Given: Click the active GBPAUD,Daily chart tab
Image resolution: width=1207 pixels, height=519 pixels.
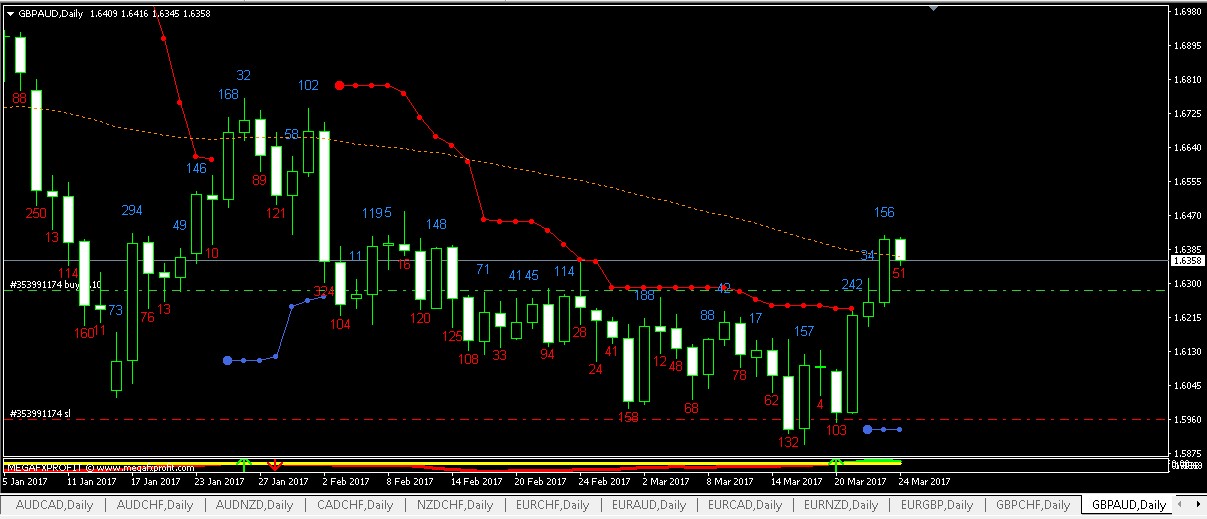Looking at the screenshot, I should (x=1130, y=505).
